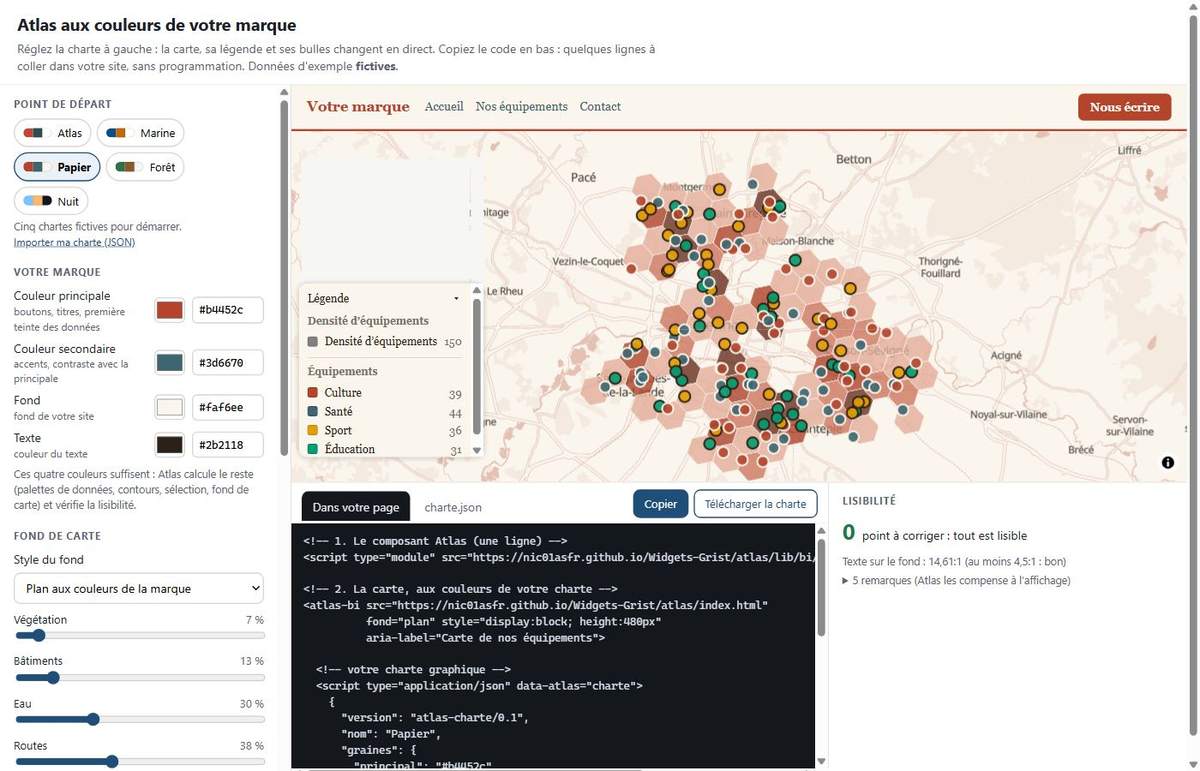Viewport: 1200px width, 771px height.
Task: Click the Thorigné-Fouillard map label
Action: 940,267
